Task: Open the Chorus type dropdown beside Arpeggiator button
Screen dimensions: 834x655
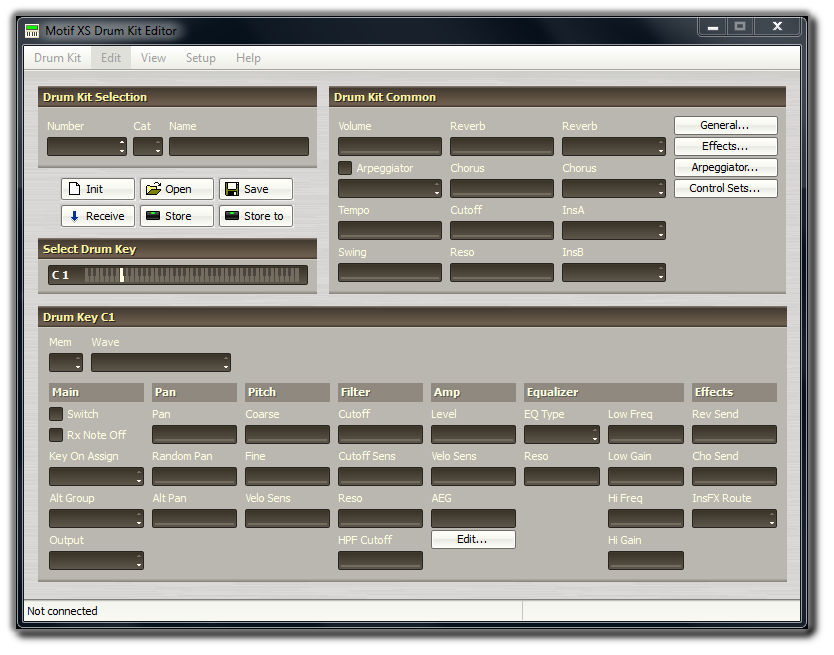Action: (x=614, y=188)
